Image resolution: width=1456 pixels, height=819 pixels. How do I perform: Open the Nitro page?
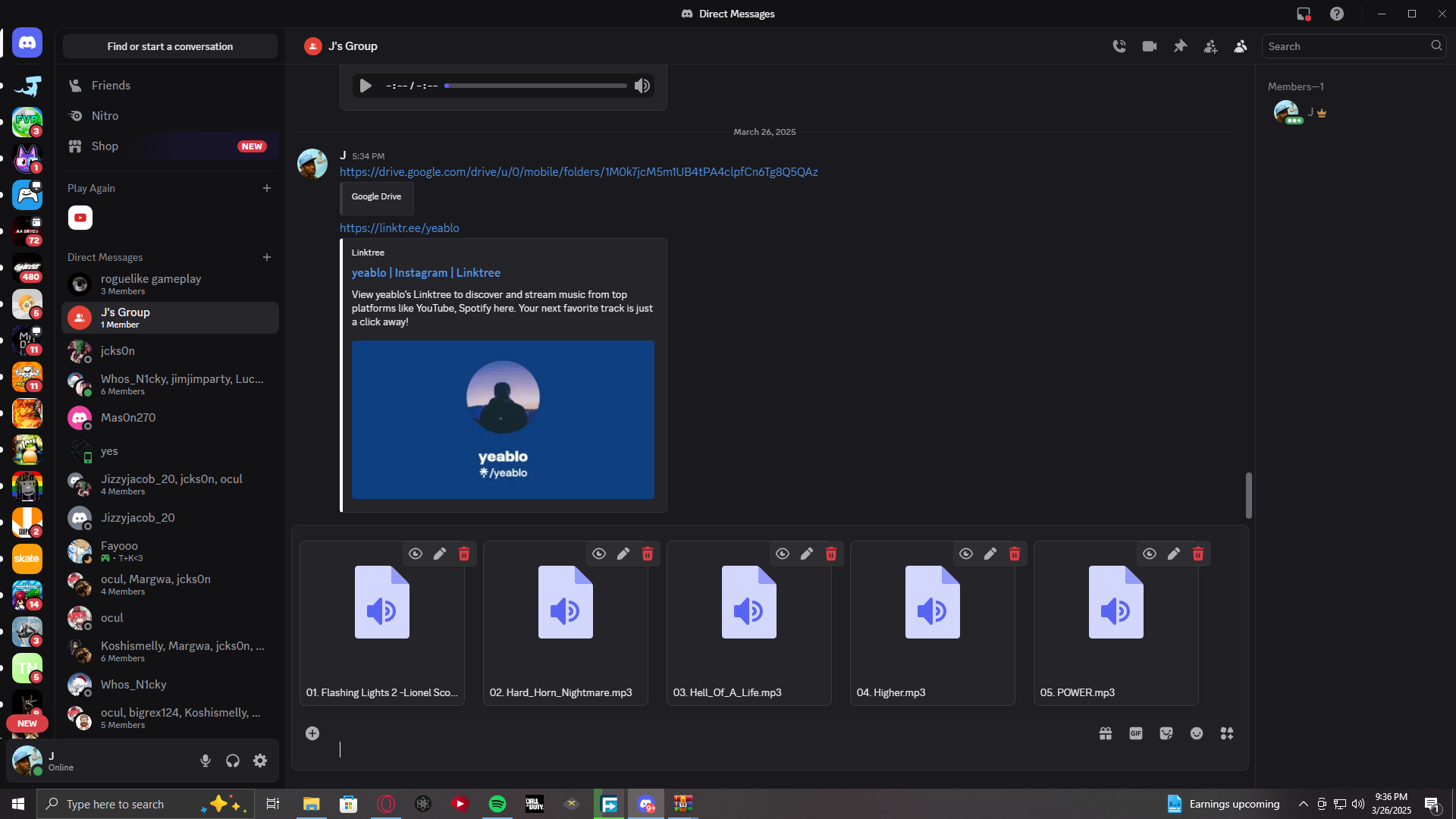105,116
